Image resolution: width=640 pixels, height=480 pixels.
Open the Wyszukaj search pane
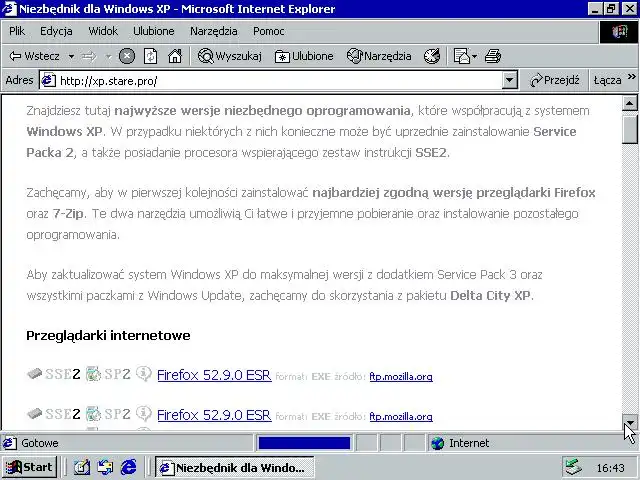pyautogui.click(x=229, y=56)
